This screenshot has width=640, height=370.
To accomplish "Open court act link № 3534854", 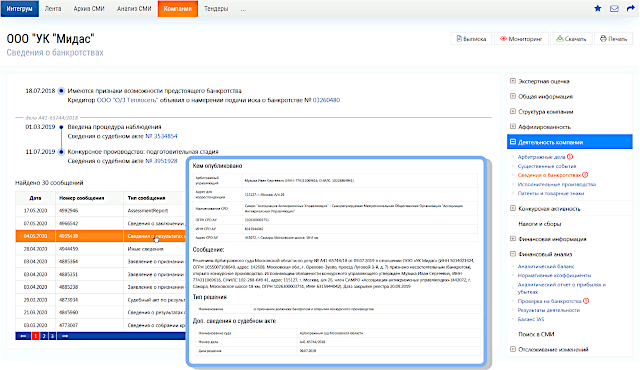I will [x=161, y=136].
